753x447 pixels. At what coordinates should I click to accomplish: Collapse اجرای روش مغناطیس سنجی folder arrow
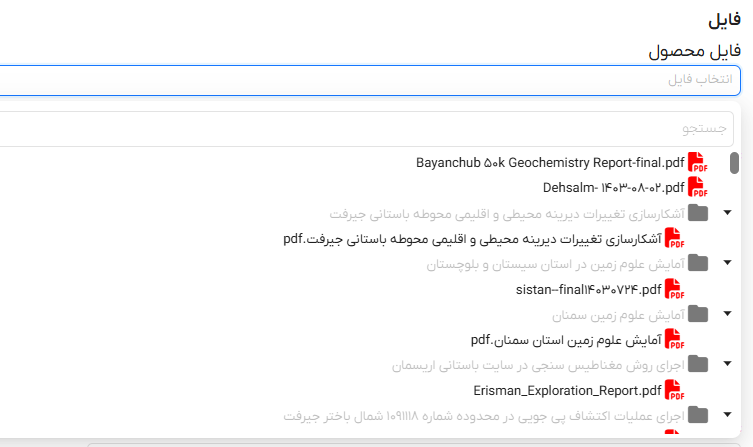[727, 364]
